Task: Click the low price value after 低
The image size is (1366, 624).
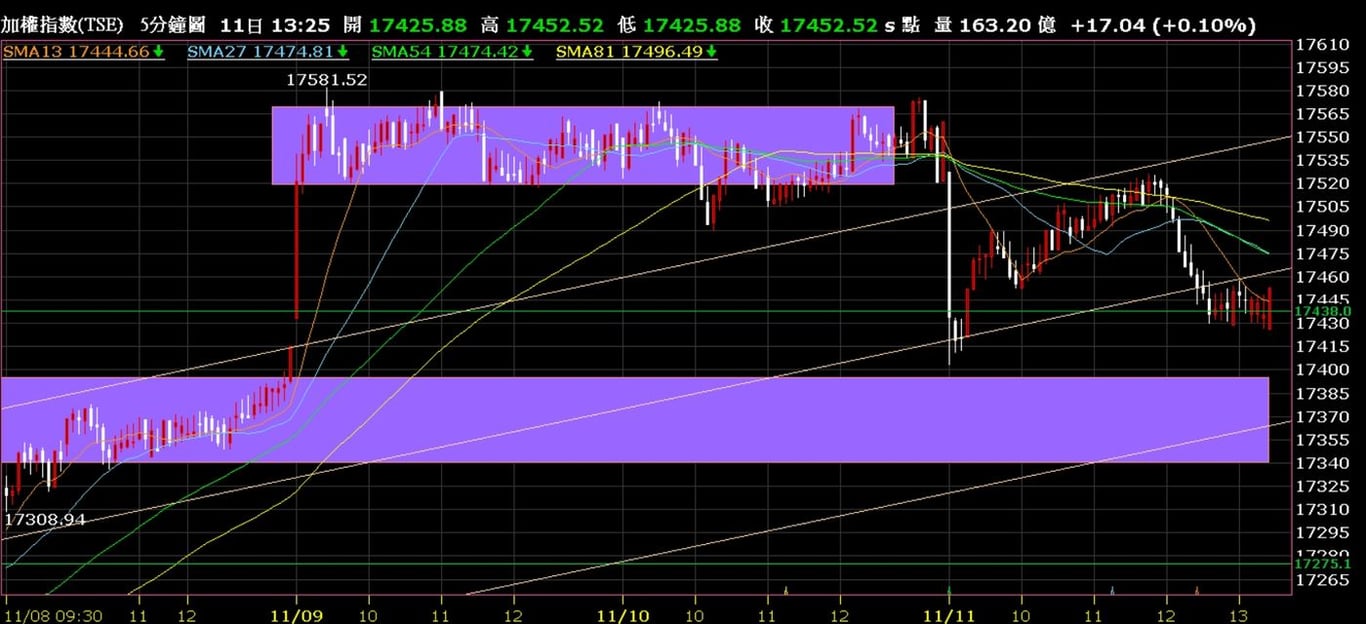Action: click(x=692, y=25)
